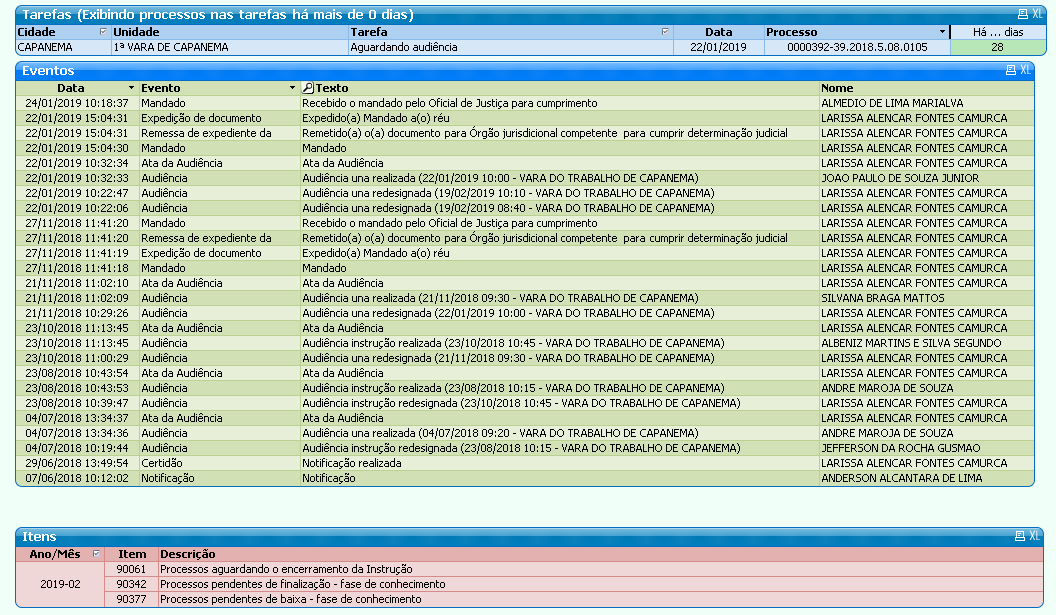1056x615 pixels.
Task: Toggle the Ano/Mês column selector box
Action: click(x=96, y=554)
